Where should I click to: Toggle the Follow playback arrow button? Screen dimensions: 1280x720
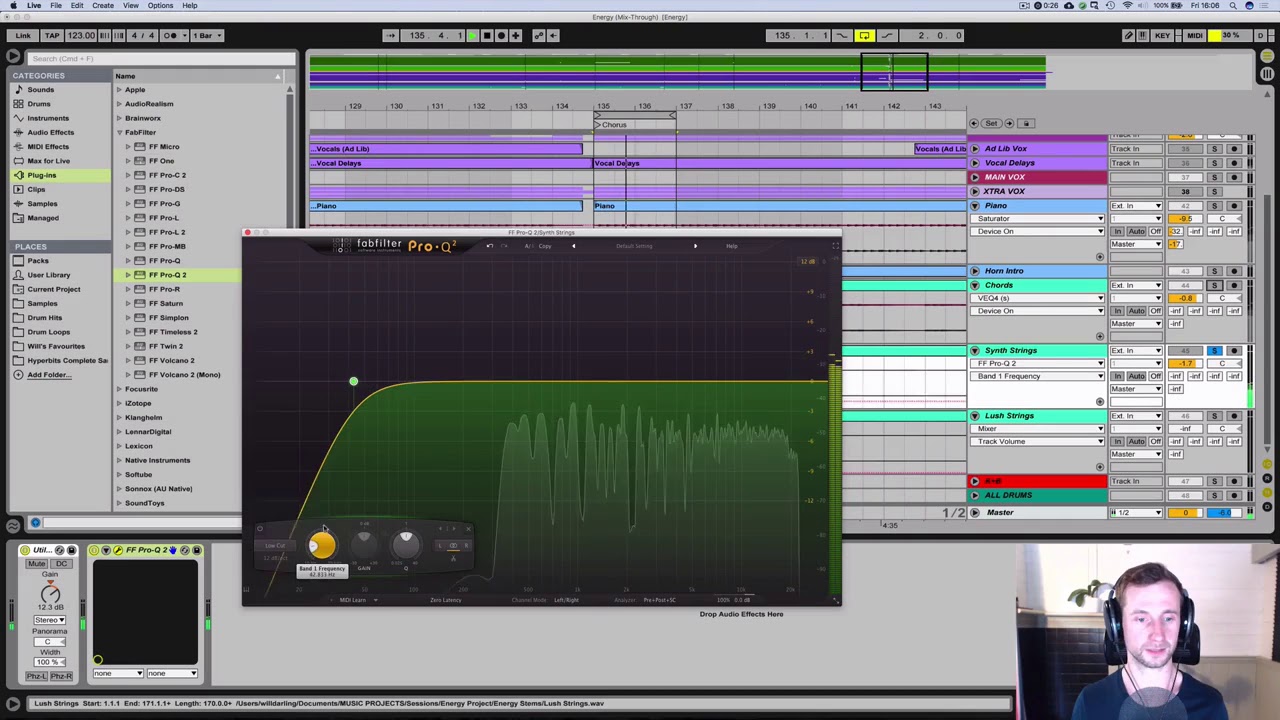point(391,35)
